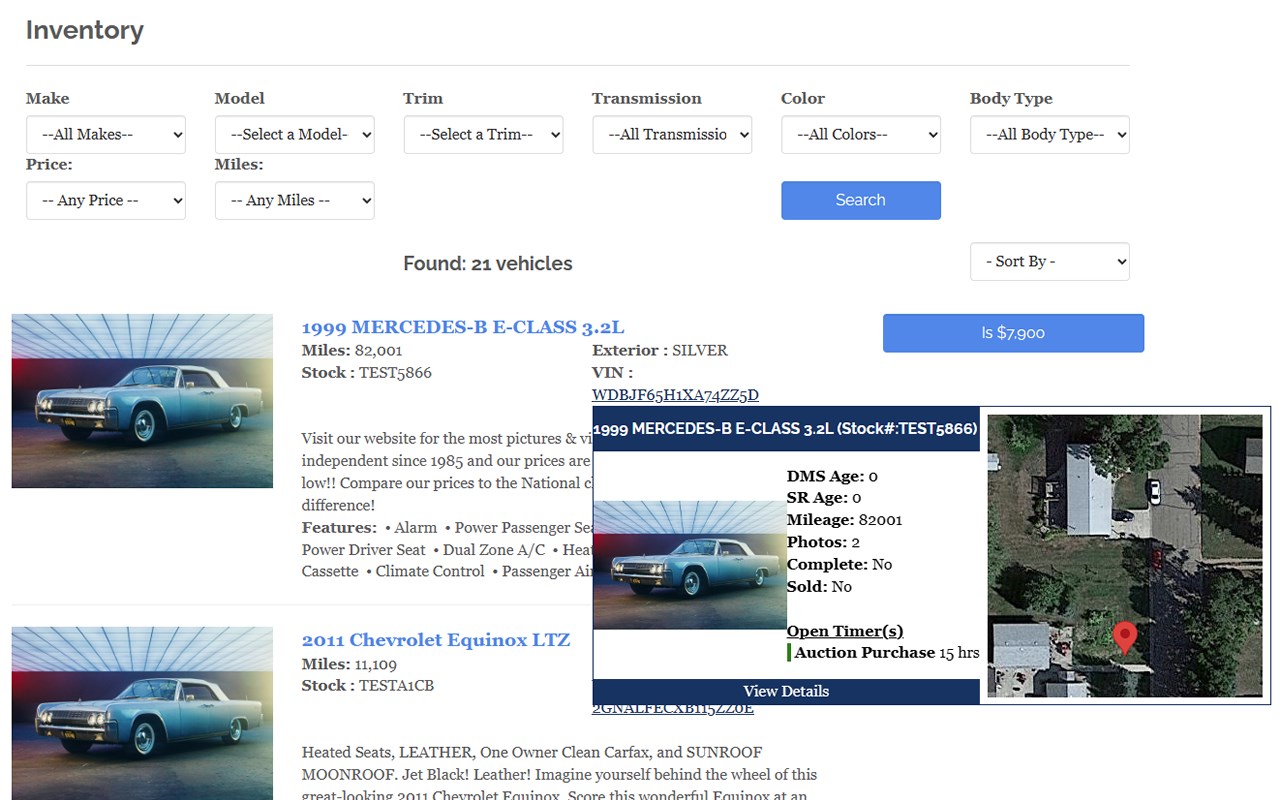Open the Transmission dropdown
The width and height of the screenshot is (1280, 800).
point(672,134)
